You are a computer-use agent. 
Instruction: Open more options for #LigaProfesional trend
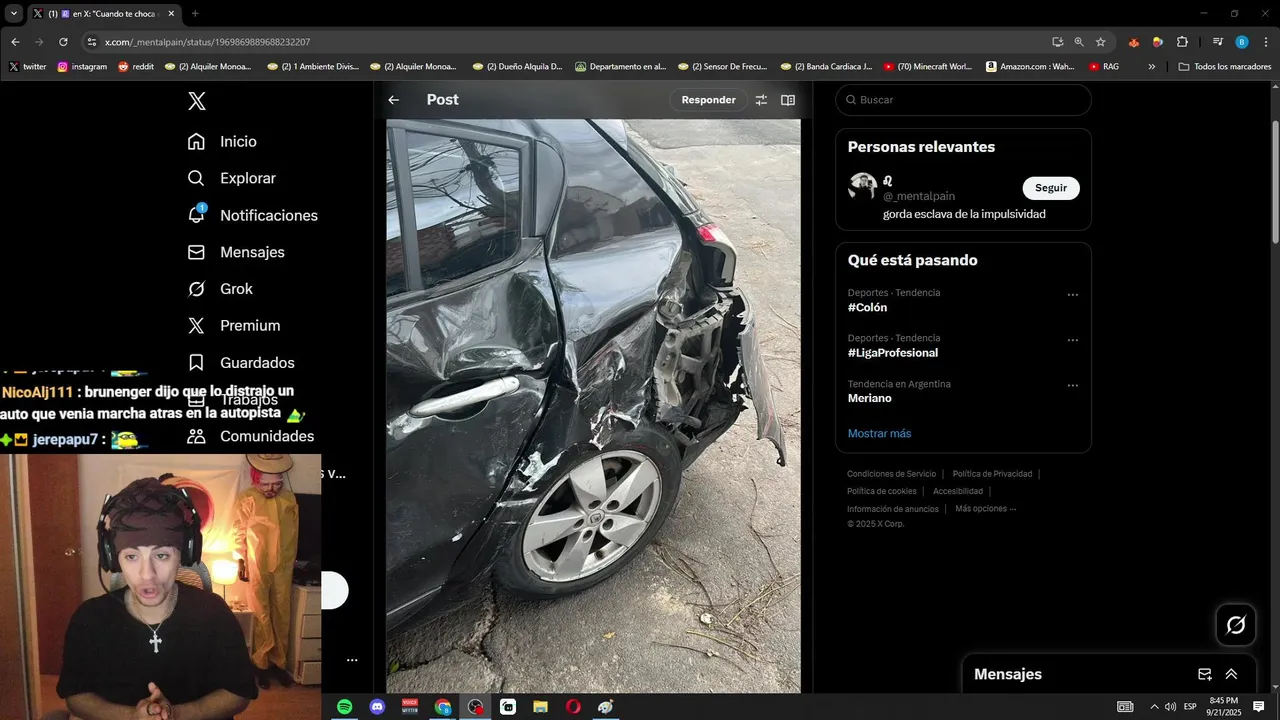click(x=1072, y=340)
